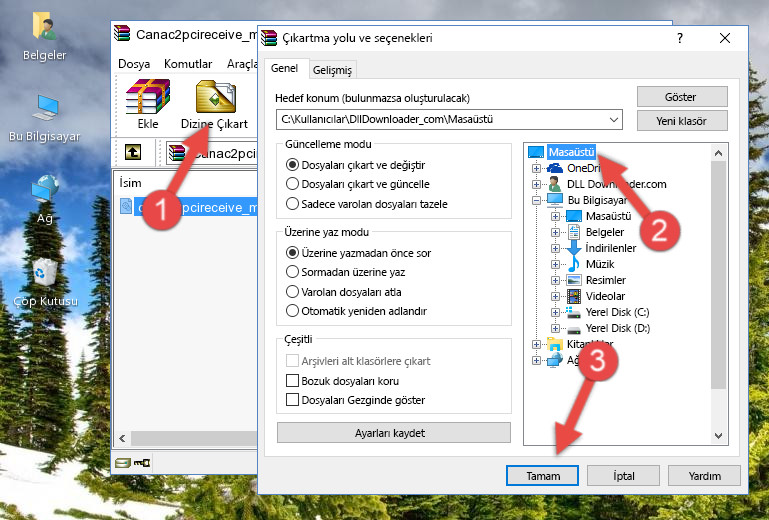Expand the Müzik tree node
This screenshot has height=520, width=769.
(555, 264)
